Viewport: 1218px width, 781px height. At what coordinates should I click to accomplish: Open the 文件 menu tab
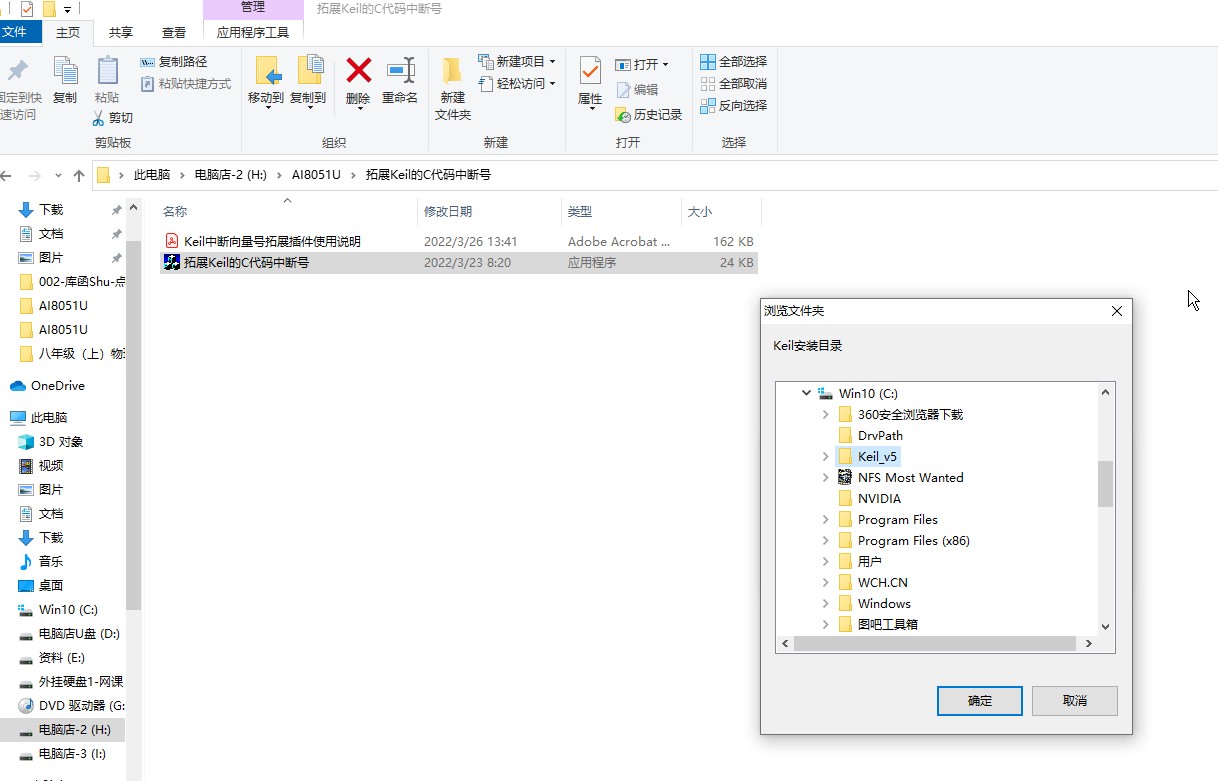[15, 32]
